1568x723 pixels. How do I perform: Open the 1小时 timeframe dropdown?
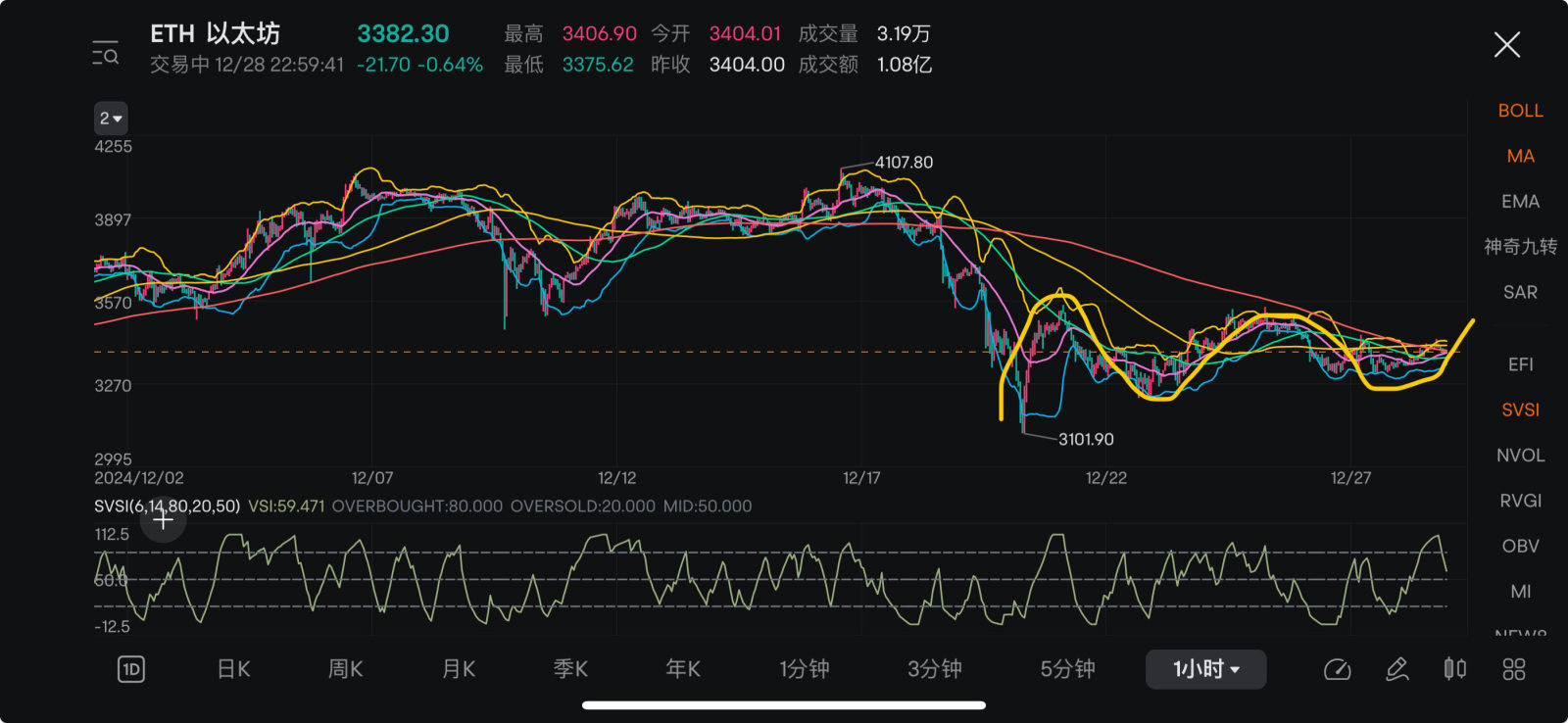(1206, 669)
